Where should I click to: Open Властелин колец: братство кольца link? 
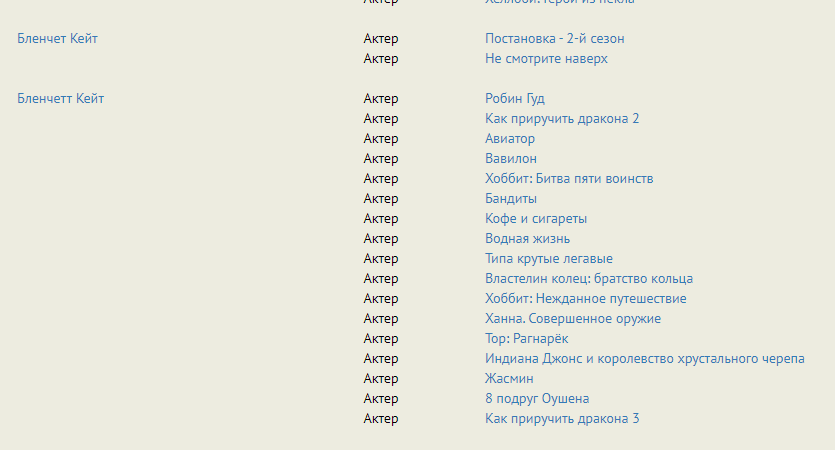[x=589, y=279]
